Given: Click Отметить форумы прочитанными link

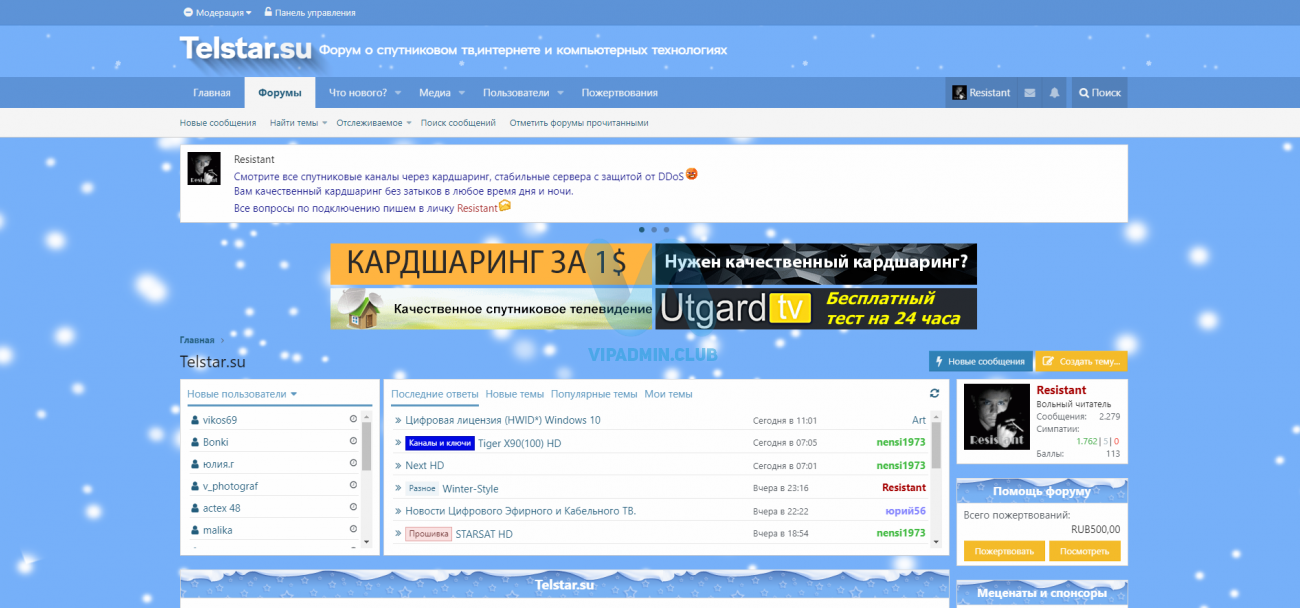Looking at the screenshot, I should coord(579,123).
